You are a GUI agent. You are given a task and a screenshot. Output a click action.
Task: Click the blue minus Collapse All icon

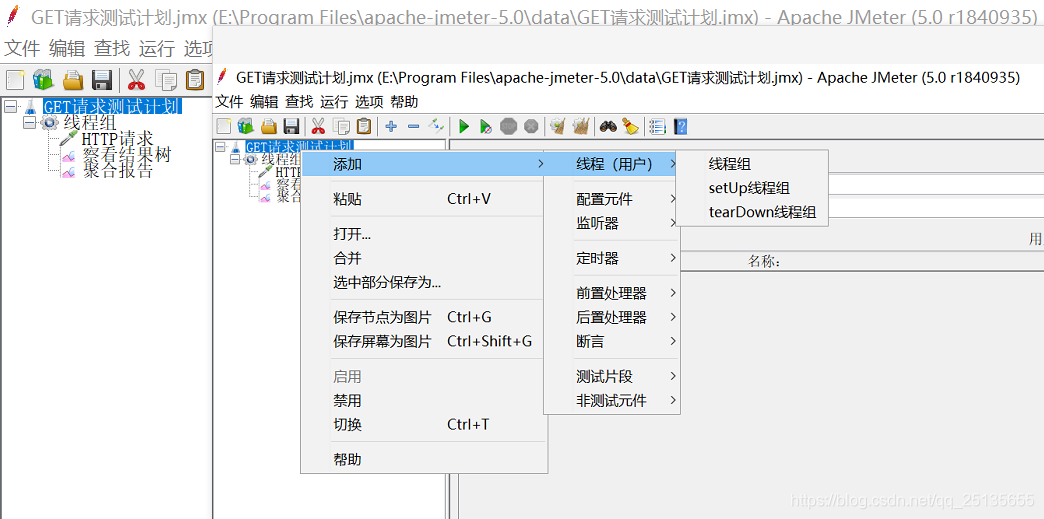pyautogui.click(x=413, y=126)
